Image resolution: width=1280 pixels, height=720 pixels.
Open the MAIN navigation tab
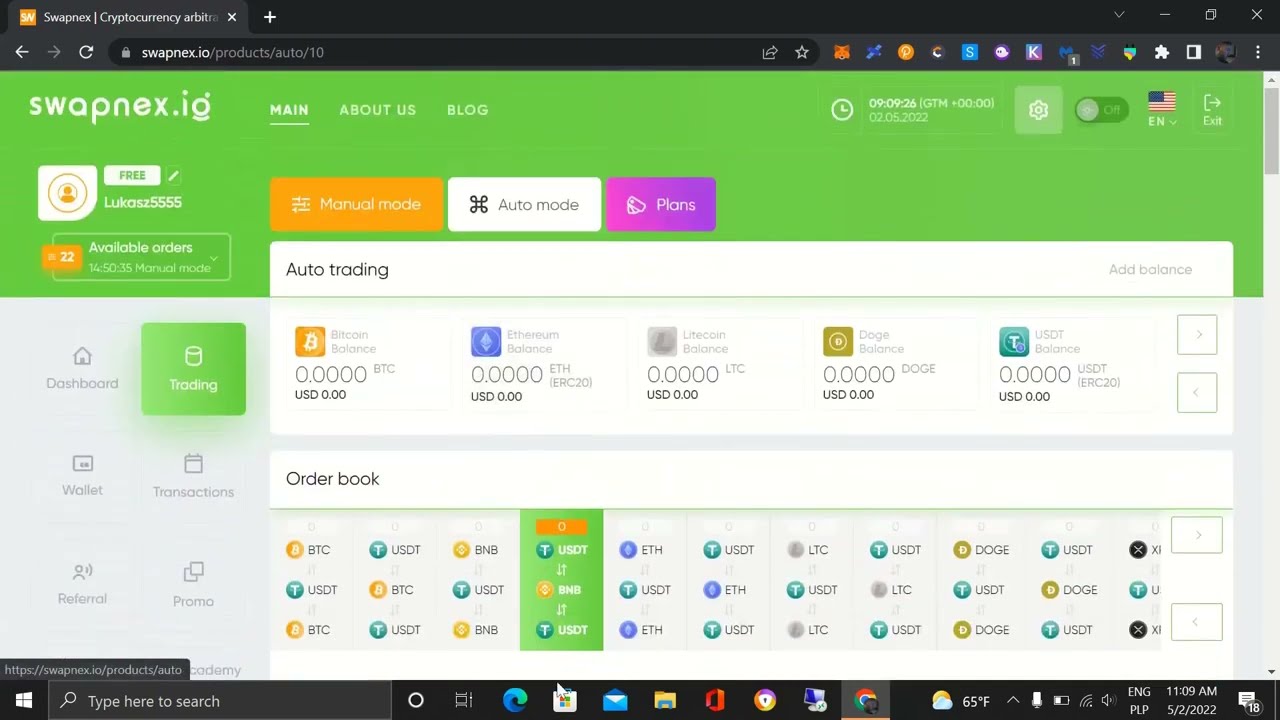tap(289, 110)
